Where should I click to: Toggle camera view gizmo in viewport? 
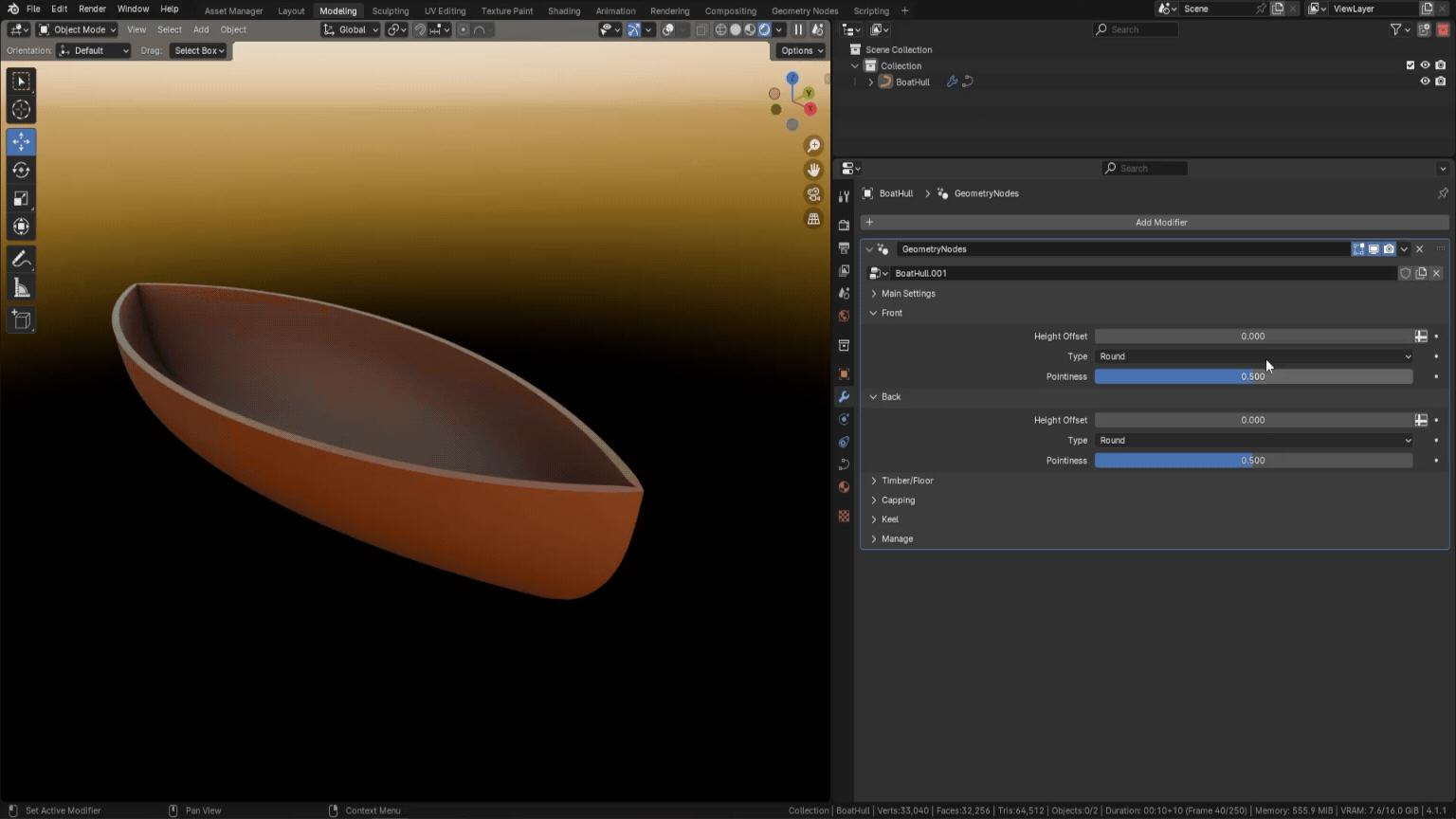813,194
